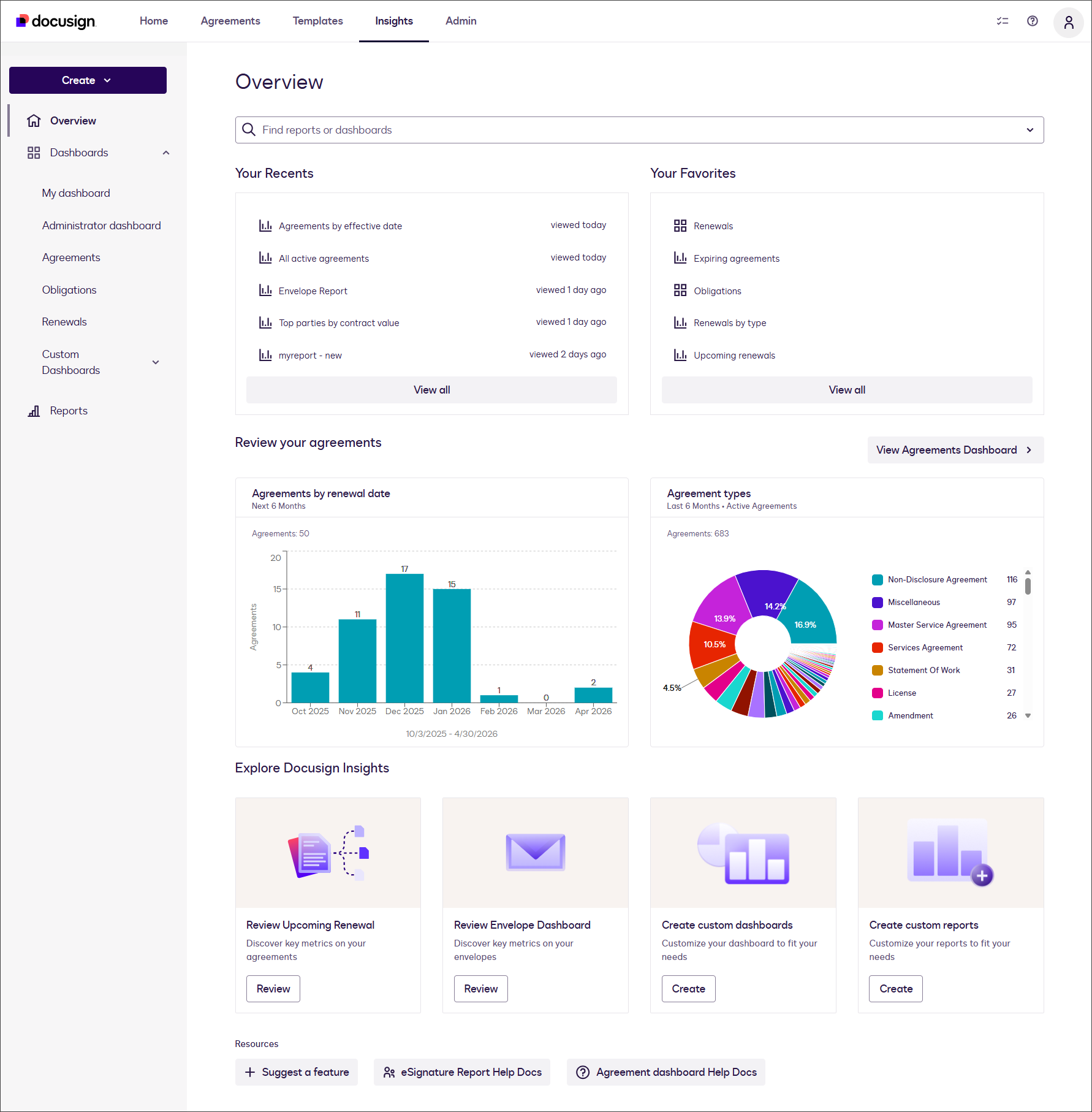Viewport: 1092px width, 1112px height.
Task: Click the Dashboards grid icon in sidebar
Action: tap(34, 153)
